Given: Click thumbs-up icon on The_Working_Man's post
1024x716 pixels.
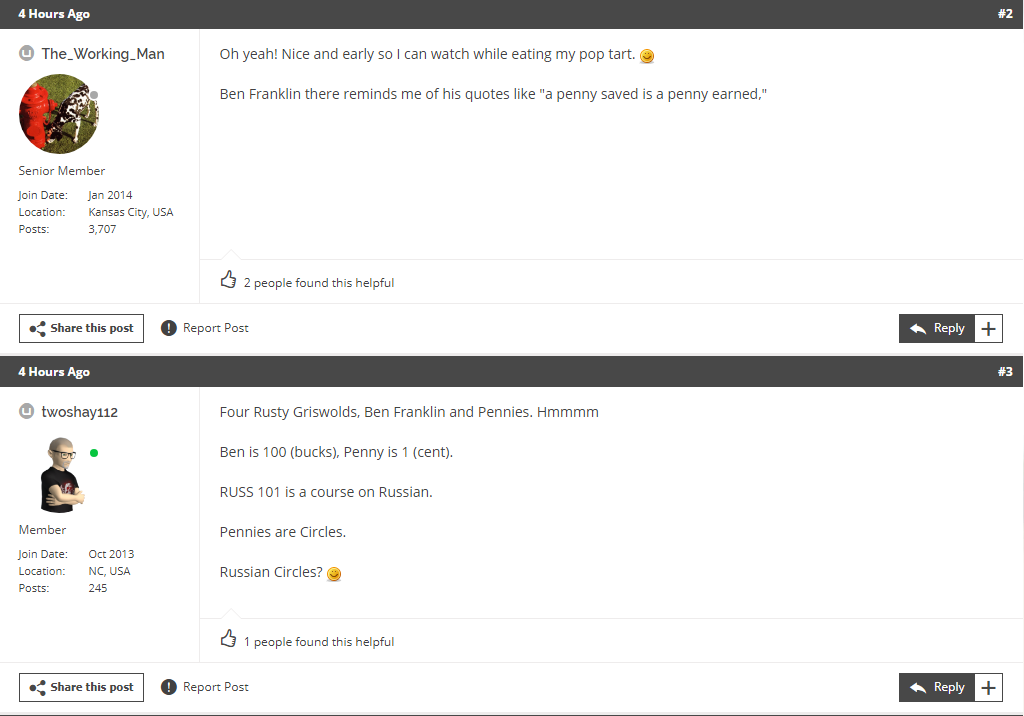Looking at the screenshot, I should [x=228, y=280].
